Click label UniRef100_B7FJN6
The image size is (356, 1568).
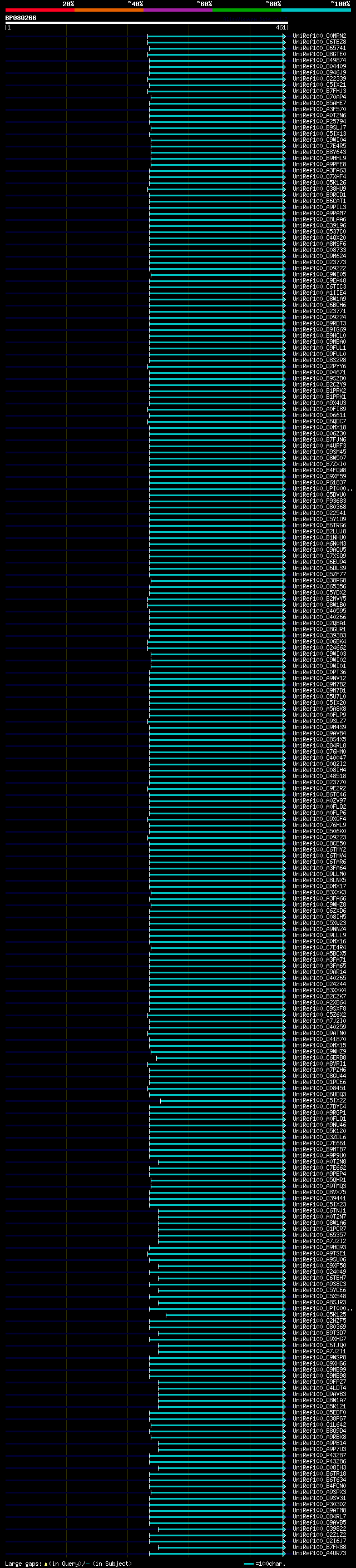(319, 439)
